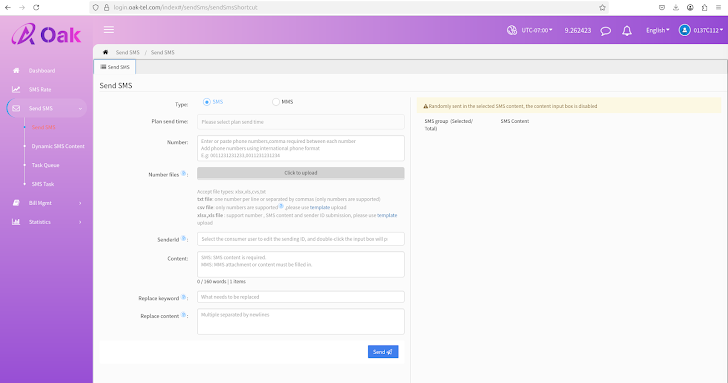728x383 pixels.
Task: Go to Task Queue menu item
Action: pyautogui.click(x=46, y=165)
